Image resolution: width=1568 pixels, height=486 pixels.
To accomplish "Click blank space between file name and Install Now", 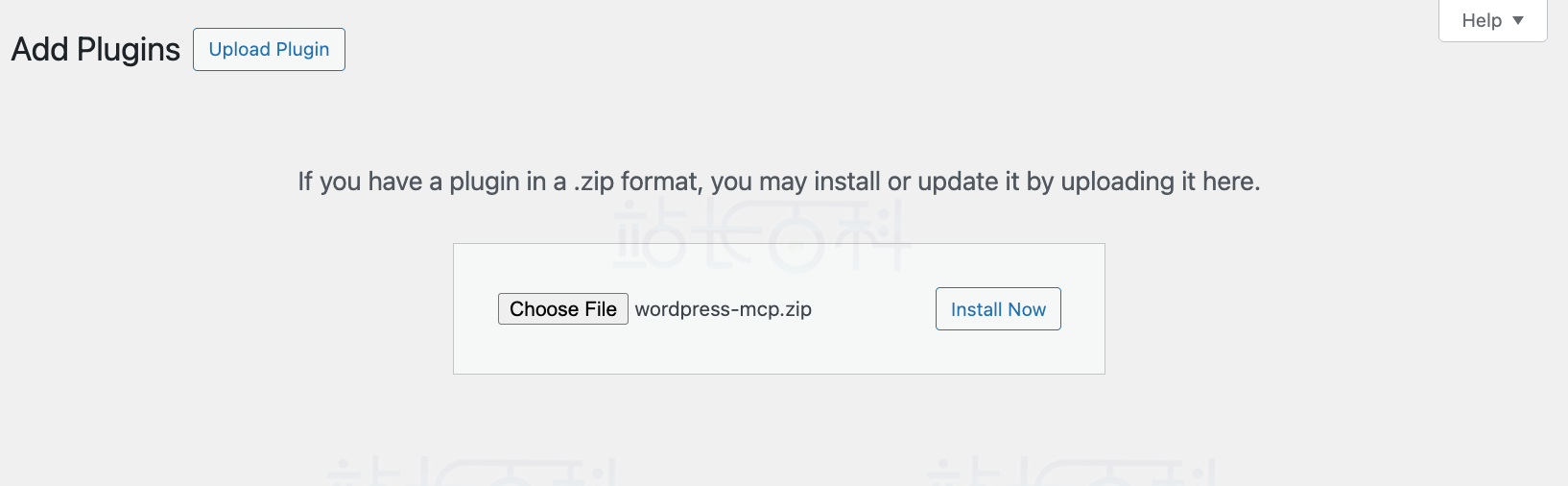I will point(873,309).
